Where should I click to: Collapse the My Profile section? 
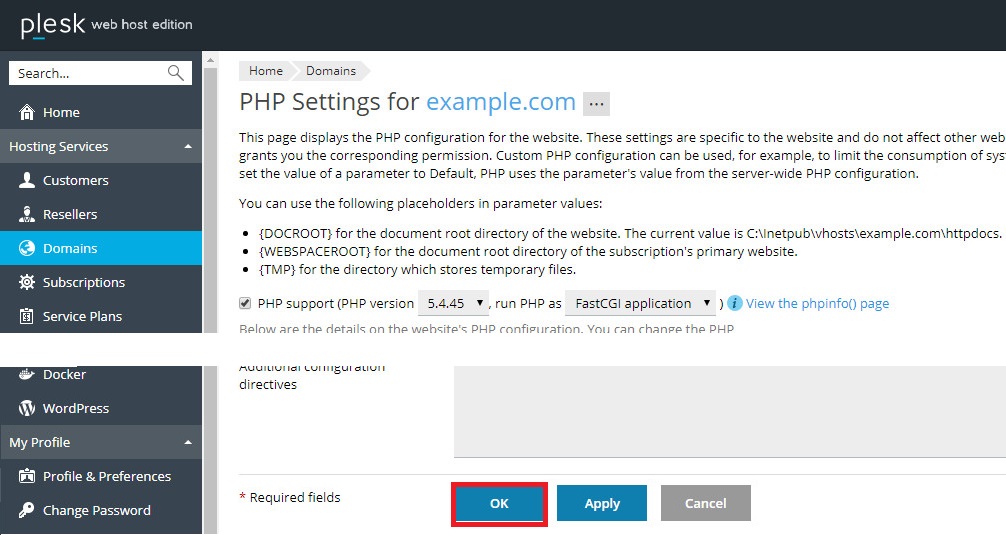click(188, 442)
